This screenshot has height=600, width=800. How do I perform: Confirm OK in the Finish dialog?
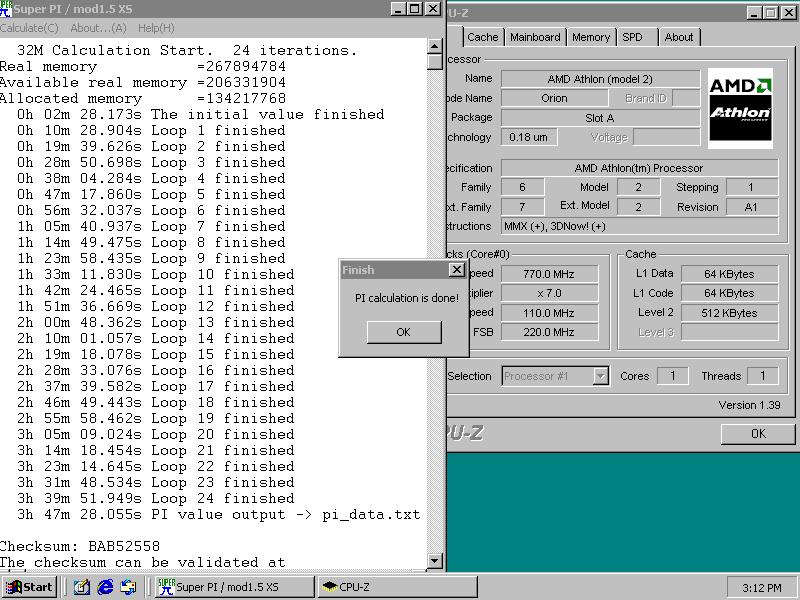tap(404, 332)
